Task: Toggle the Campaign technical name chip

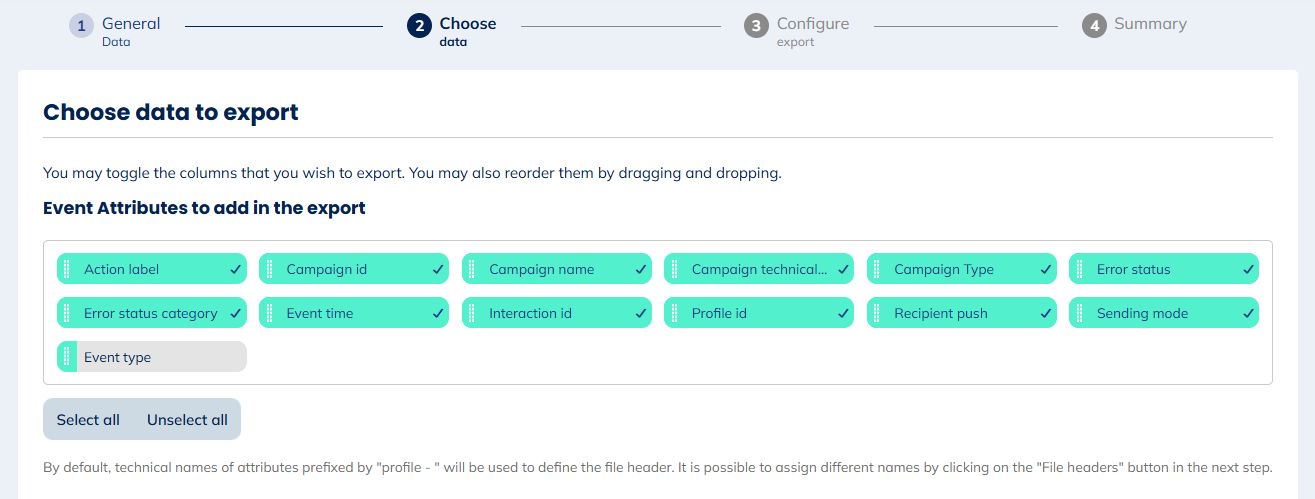Action: tap(760, 269)
